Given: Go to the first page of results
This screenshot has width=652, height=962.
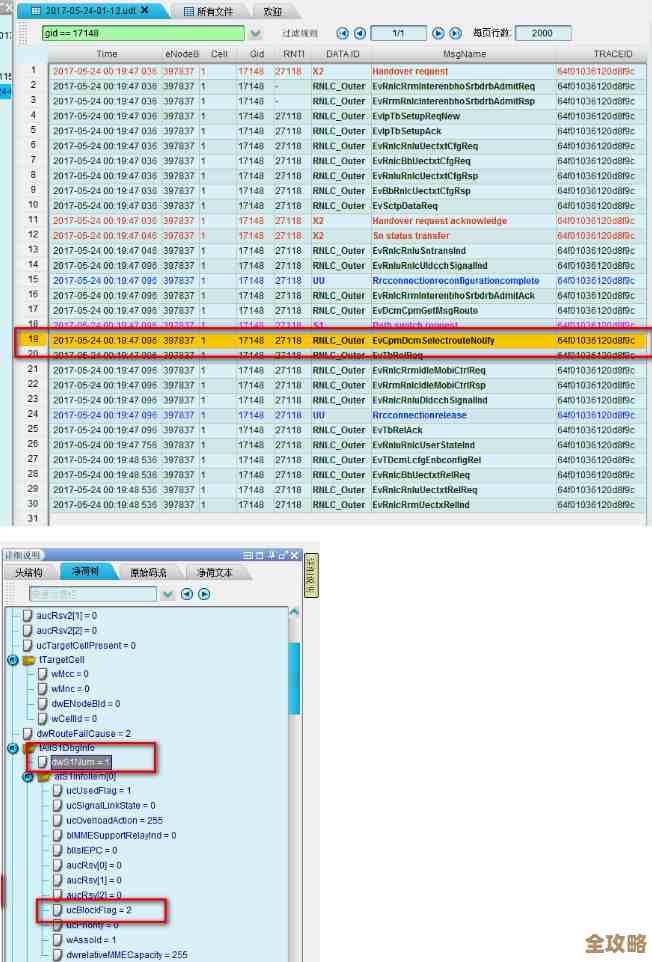Looking at the screenshot, I should 343,33.
